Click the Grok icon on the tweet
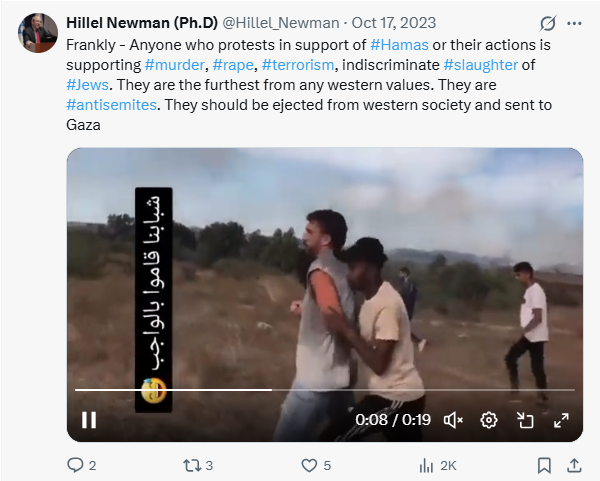Image resolution: width=600 pixels, height=481 pixels. click(x=548, y=23)
